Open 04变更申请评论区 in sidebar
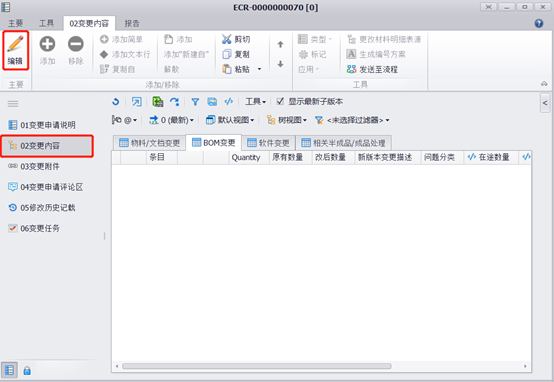554x382 pixels. (47, 187)
